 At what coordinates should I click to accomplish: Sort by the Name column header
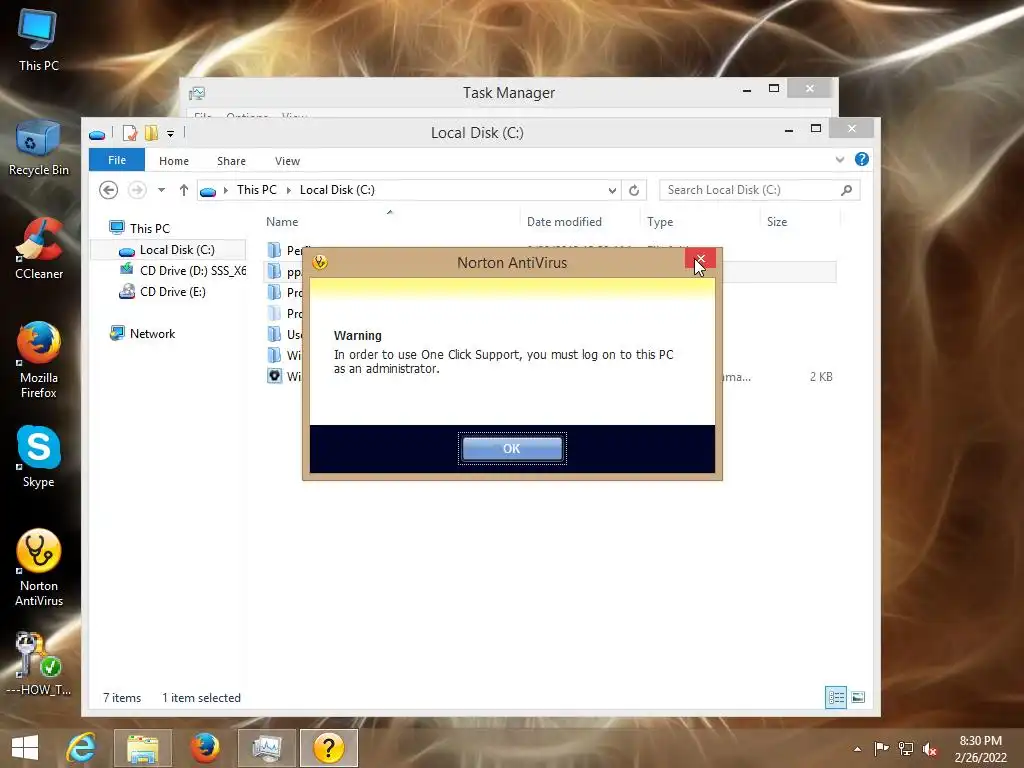[x=282, y=222]
